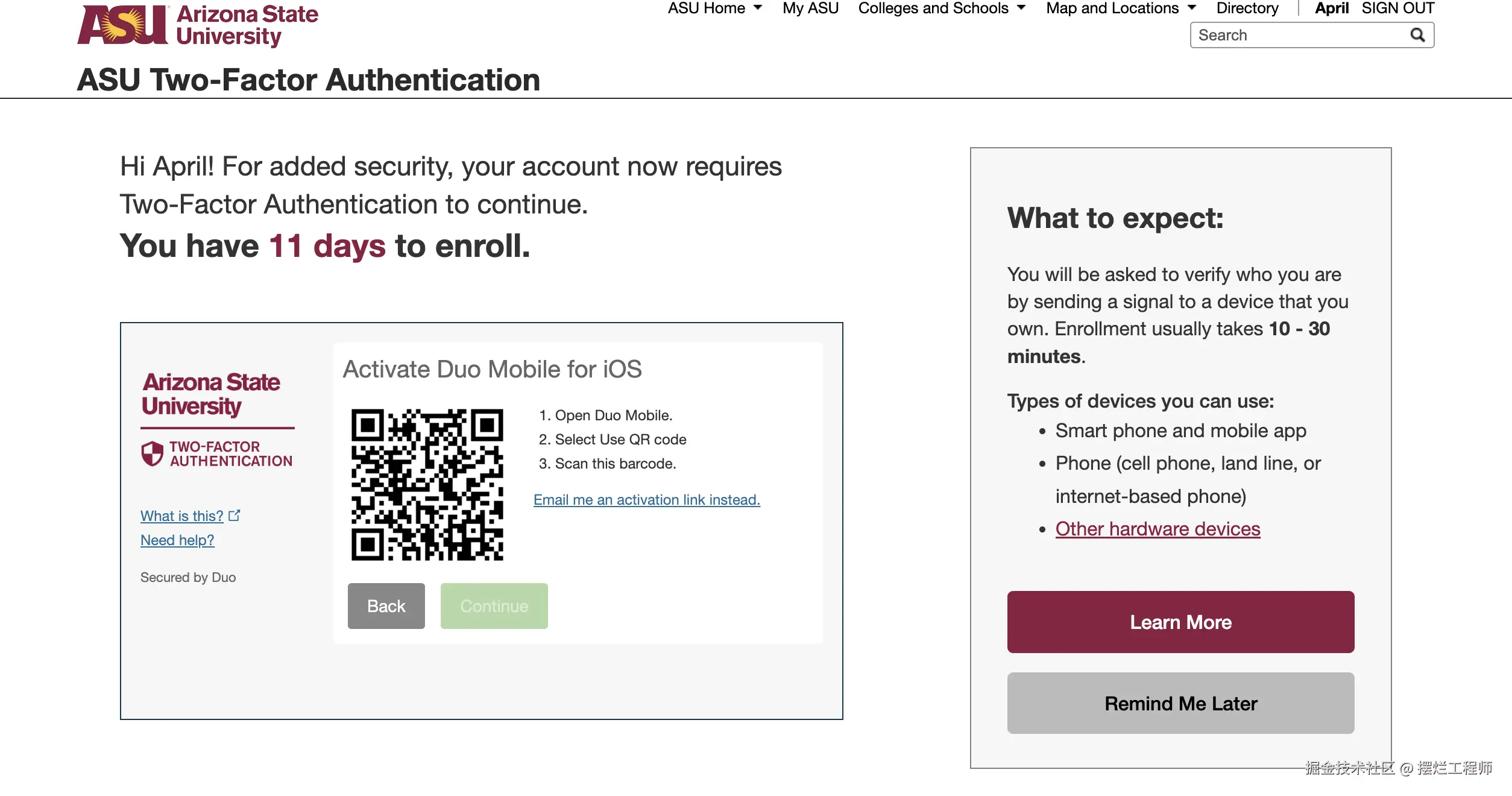This screenshot has width=1512, height=796.
Task: Open the My ASU menu item
Action: coord(810,8)
